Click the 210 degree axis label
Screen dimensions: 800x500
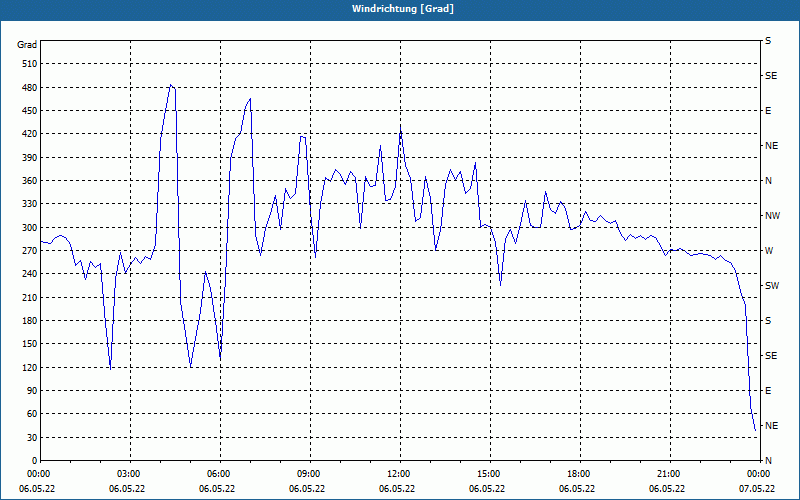[x=30, y=297]
